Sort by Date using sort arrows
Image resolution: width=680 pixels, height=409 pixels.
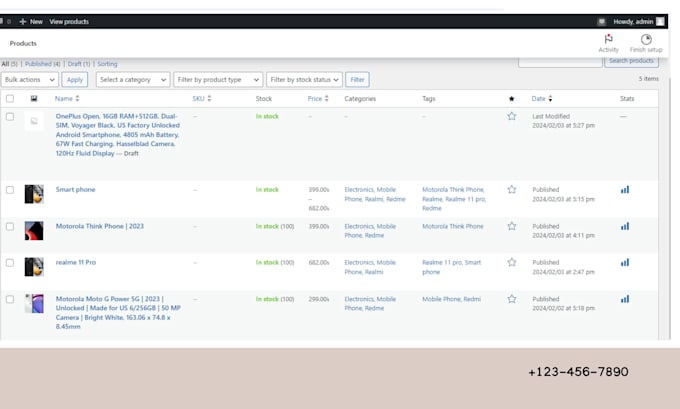pos(550,98)
